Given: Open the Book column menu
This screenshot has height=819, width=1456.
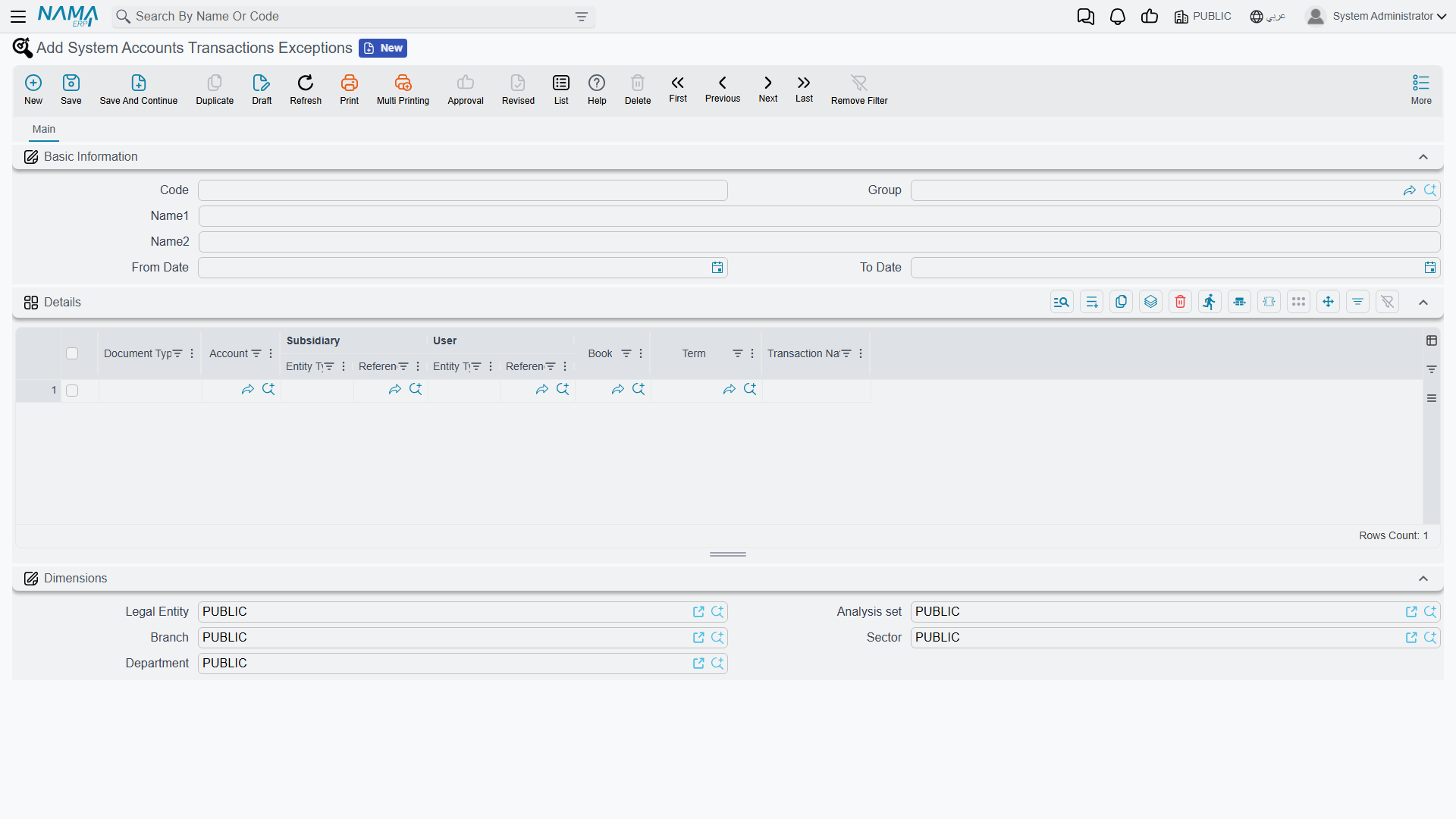Looking at the screenshot, I should click(641, 353).
